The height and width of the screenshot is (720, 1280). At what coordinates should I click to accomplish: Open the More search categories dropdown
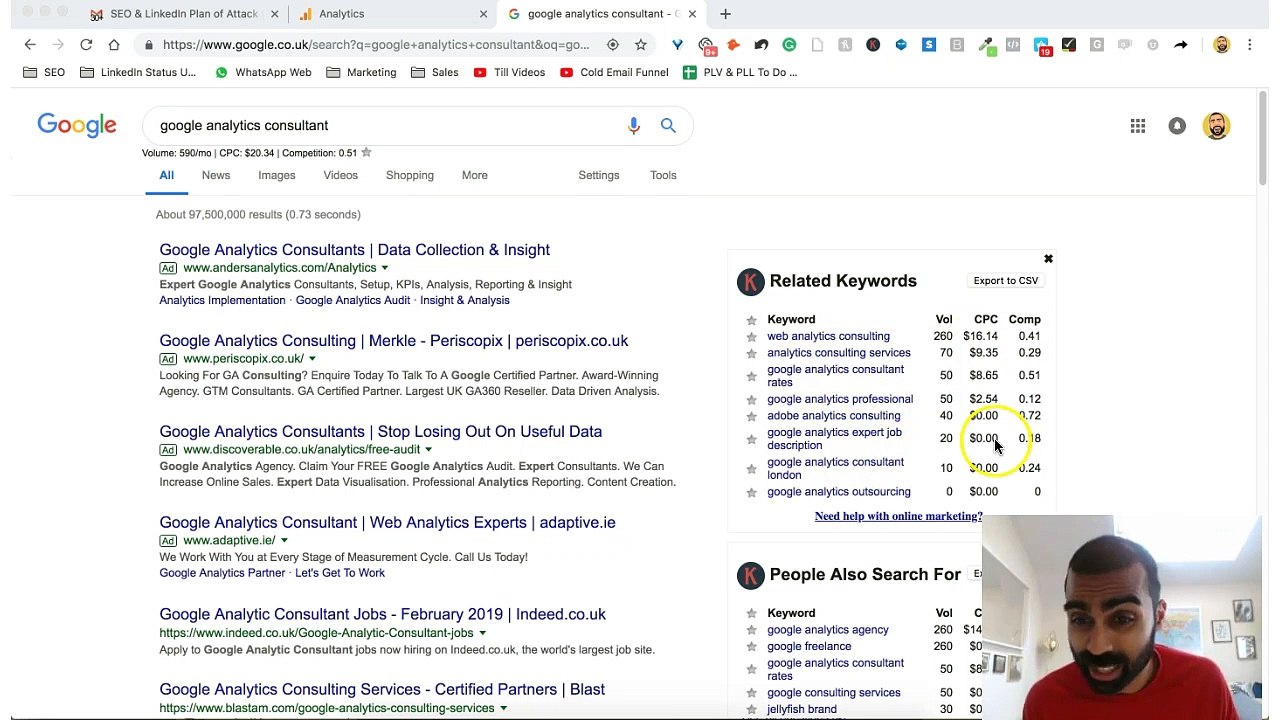[475, 175]
